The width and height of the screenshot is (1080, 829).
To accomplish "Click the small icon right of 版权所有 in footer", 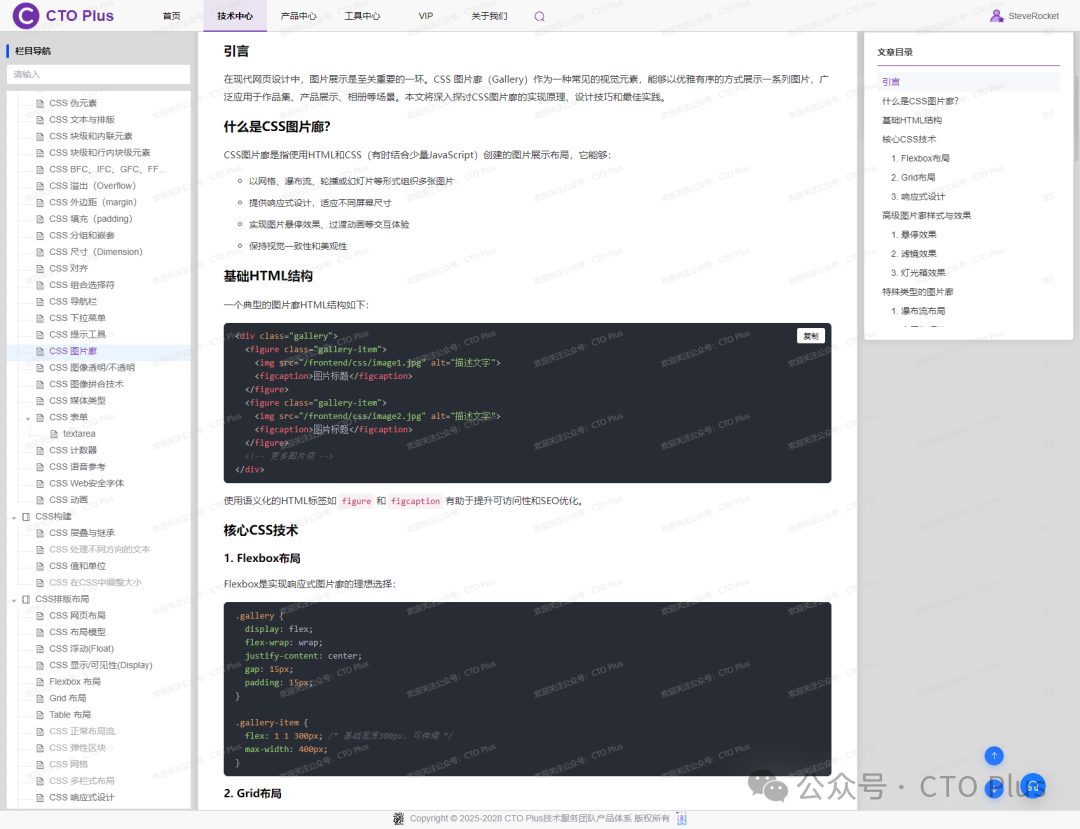I will coord(681,818).
